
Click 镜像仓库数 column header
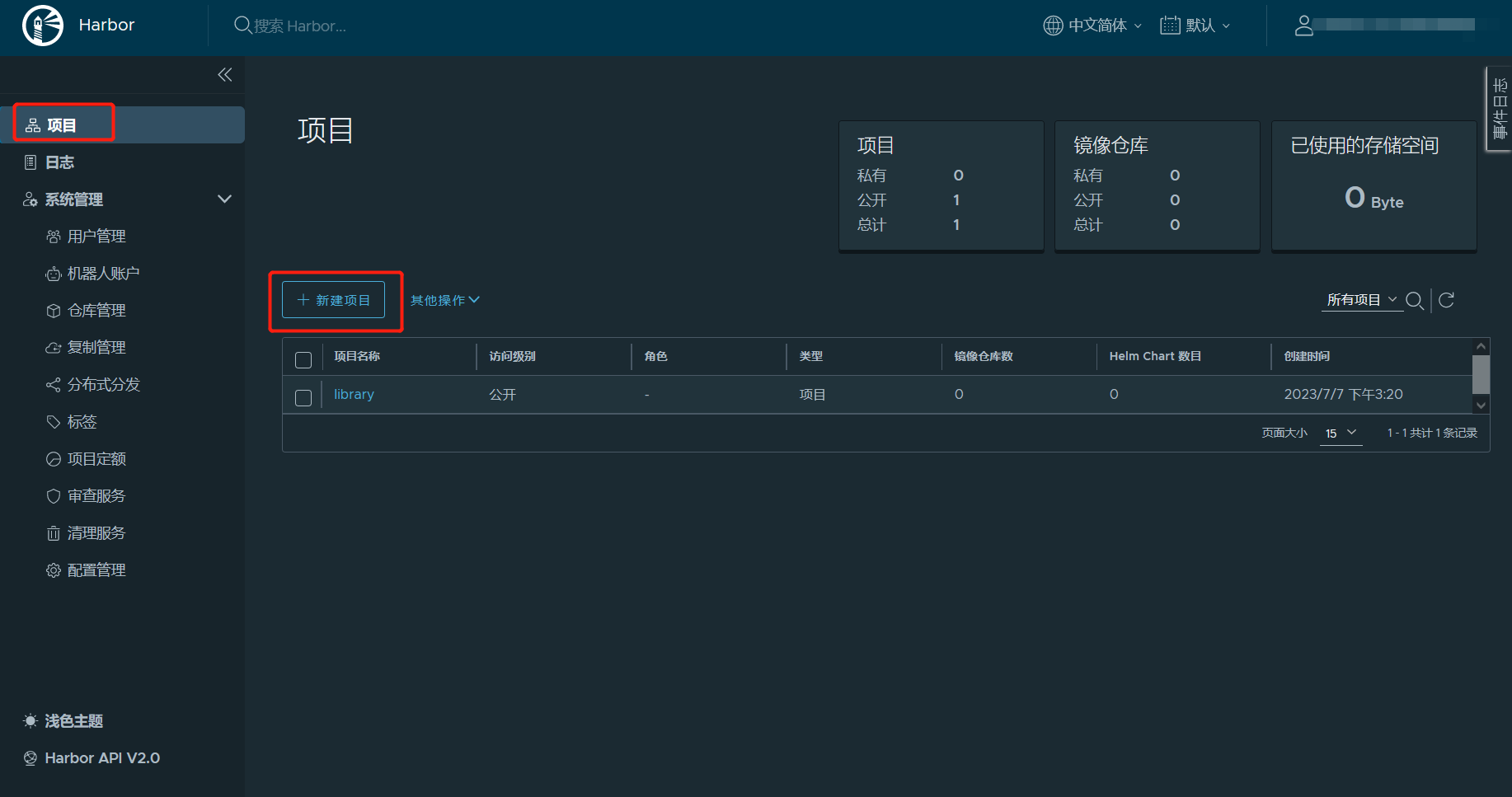984,356
